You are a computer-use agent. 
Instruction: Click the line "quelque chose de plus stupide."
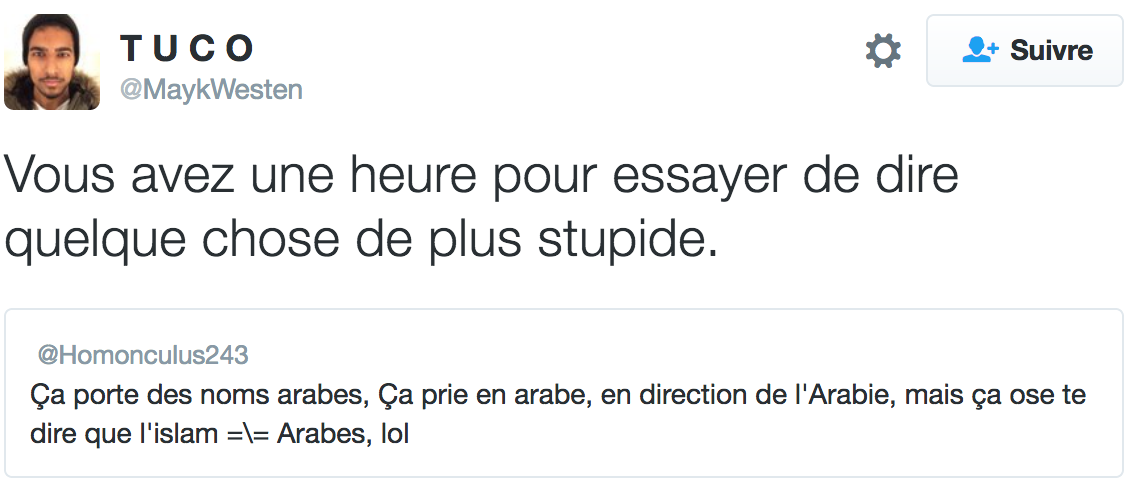coord(361,239)
